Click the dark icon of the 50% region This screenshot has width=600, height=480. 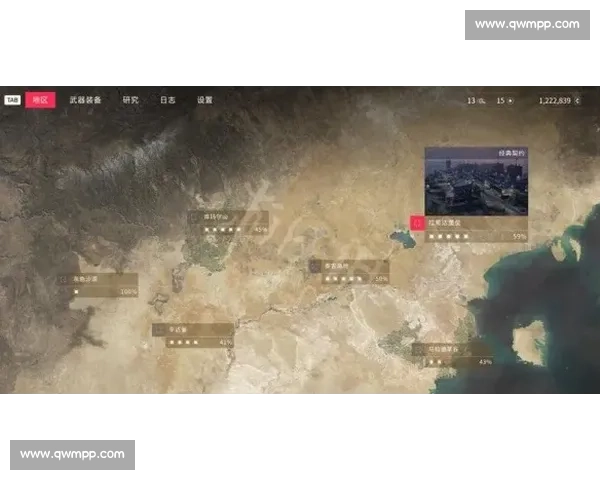[x=315, y=266]
